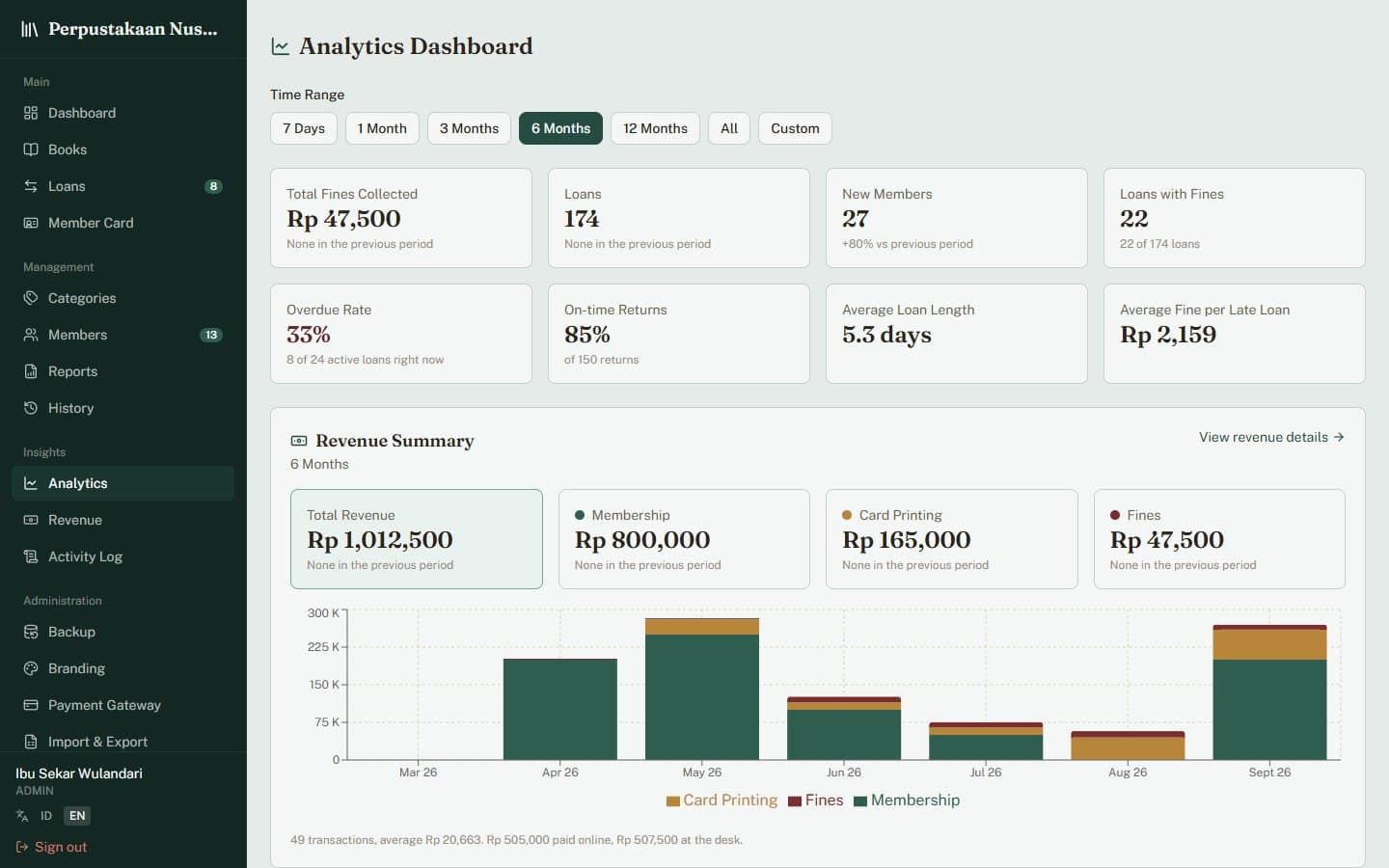Click the Membership revenue card
Image resolution: width=1389 pixels, height=868 pixels.
[x=684, y=539]
